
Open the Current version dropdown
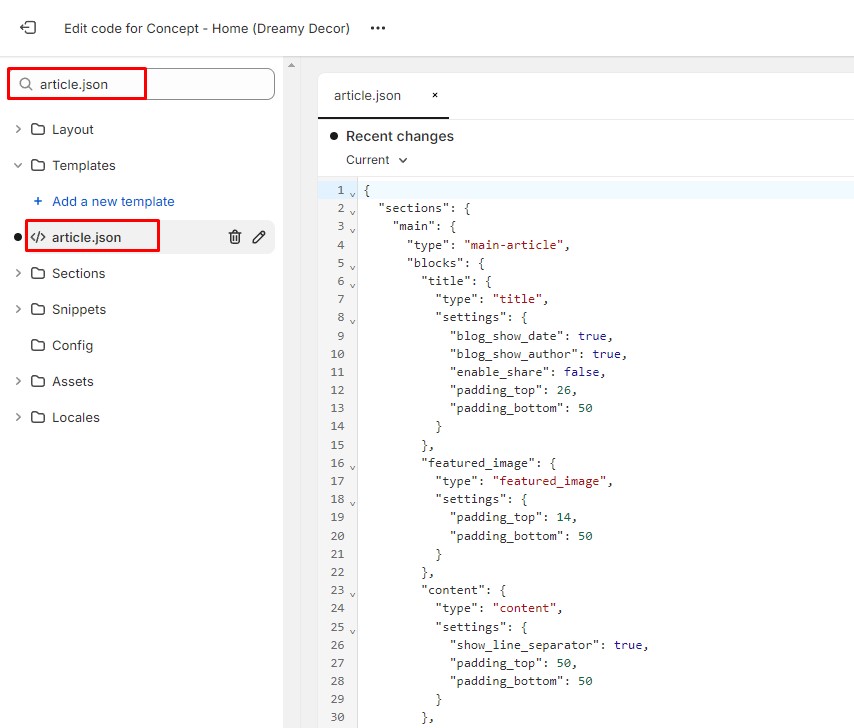click(377, 160)
